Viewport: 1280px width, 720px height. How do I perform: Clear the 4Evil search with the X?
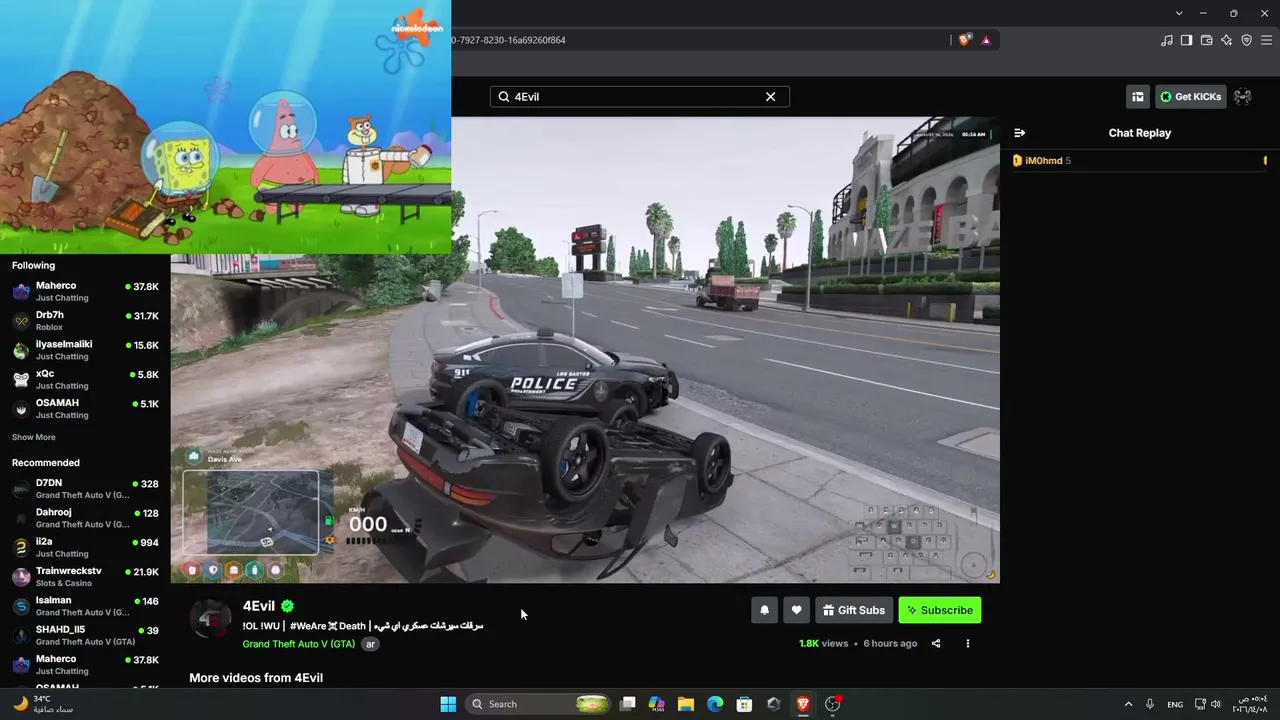click(x=770, y=97)
